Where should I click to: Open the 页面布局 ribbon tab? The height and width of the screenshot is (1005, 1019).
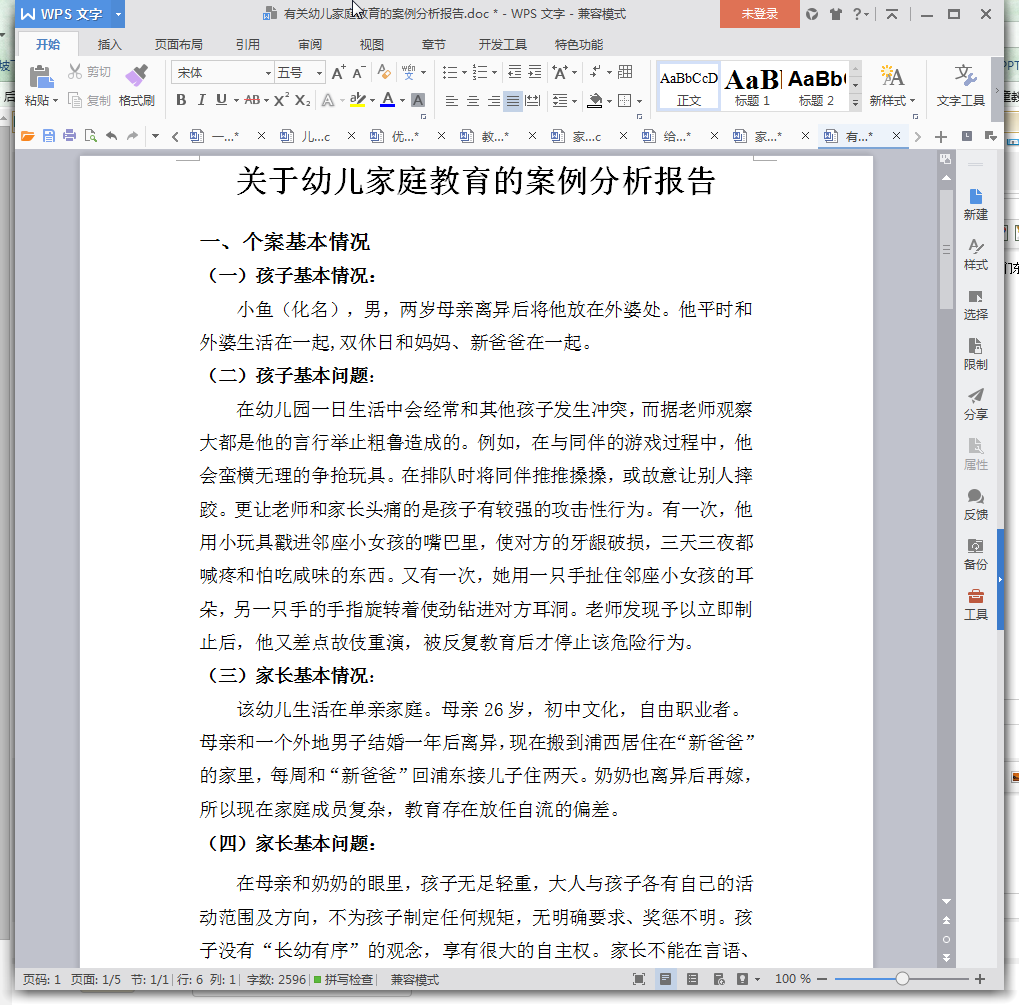click(178, 45)
